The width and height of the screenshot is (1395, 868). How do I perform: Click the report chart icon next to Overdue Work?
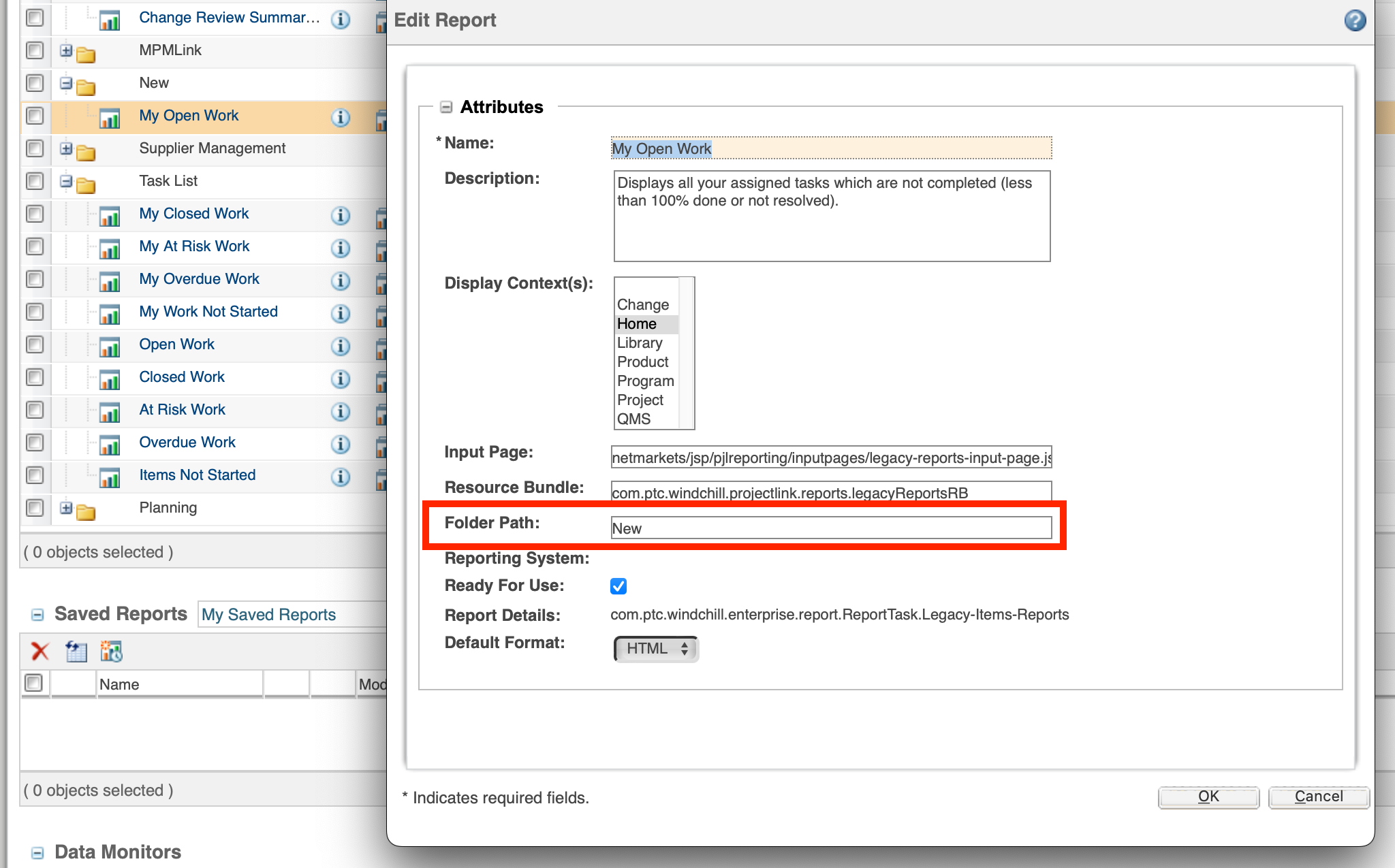(110, 444)
